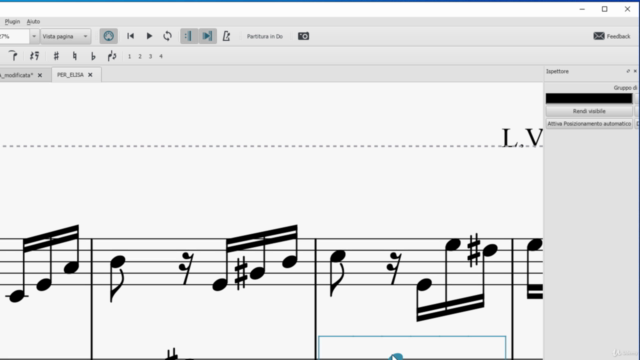Minimize the MuseScore window
The width and height of the screenshot is (640, 360).
pyautogui.click(x=582, y=9)
